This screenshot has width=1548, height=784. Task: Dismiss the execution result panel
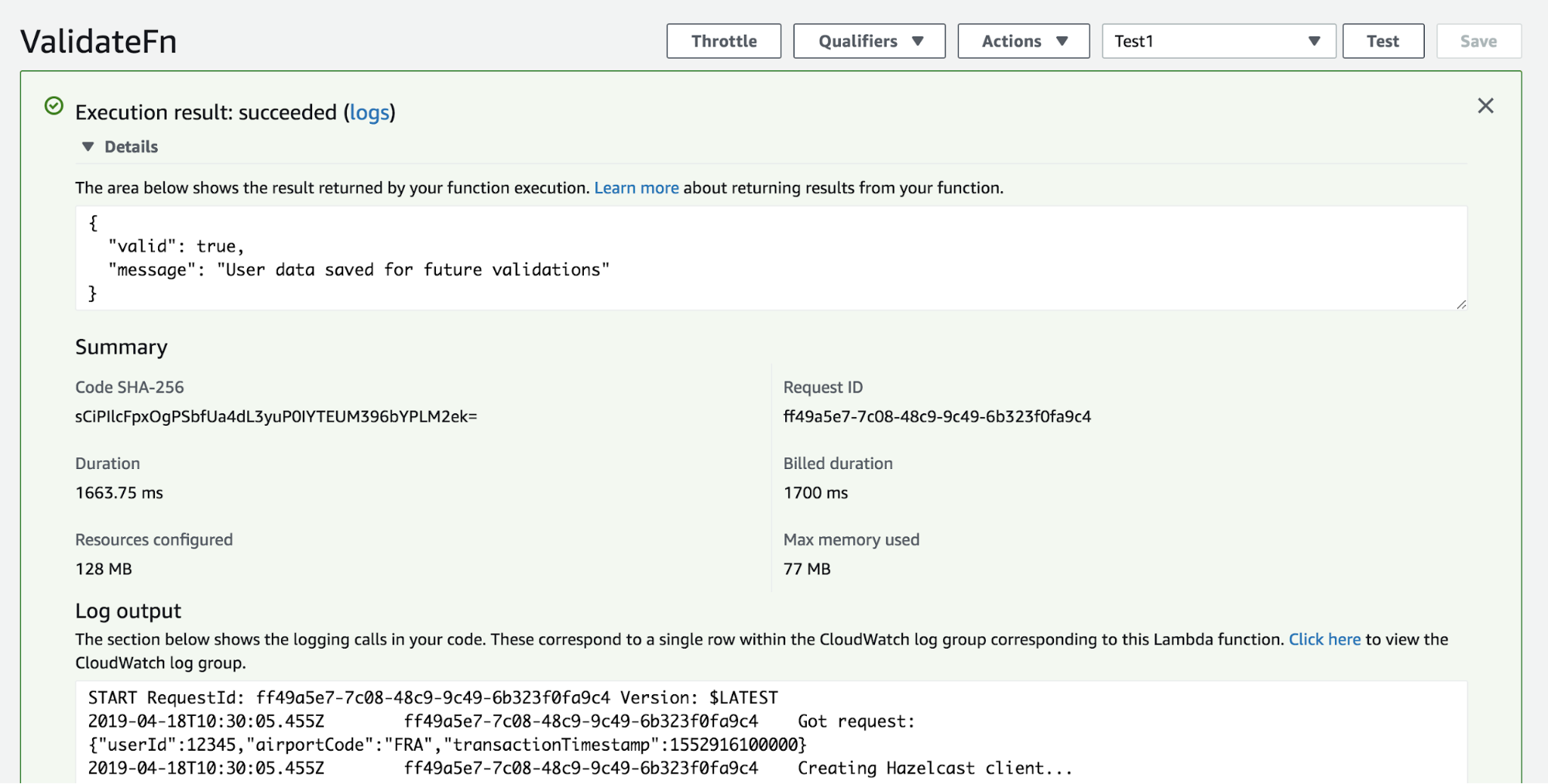(x=1485, y=106)
